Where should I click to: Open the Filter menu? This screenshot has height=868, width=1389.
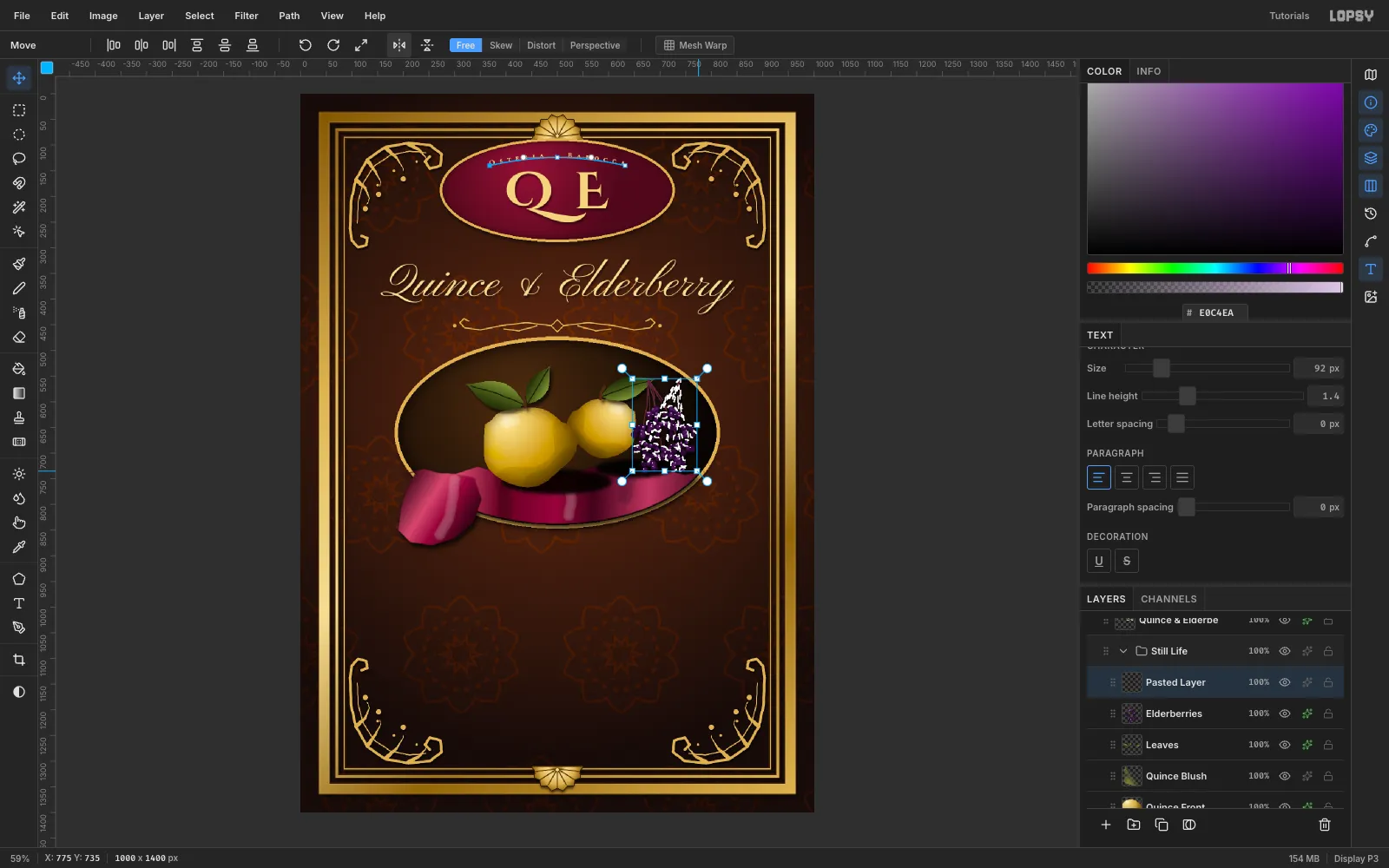coord(247,16)
